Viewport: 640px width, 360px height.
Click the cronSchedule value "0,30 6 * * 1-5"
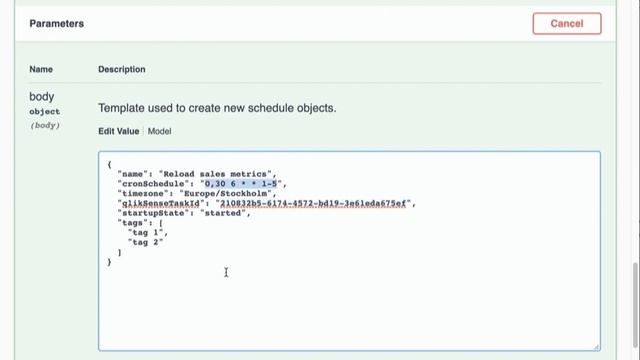[x=241, y=184]
